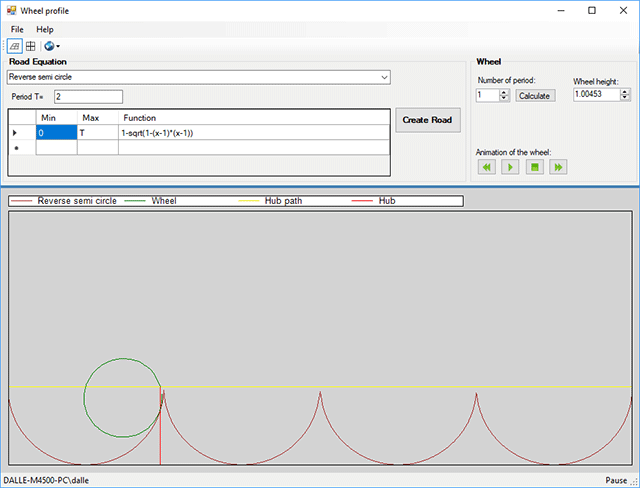Click the Pause status bar text
Image resolution: width=640 pixels, height=488 pixels.
point(616,480)
